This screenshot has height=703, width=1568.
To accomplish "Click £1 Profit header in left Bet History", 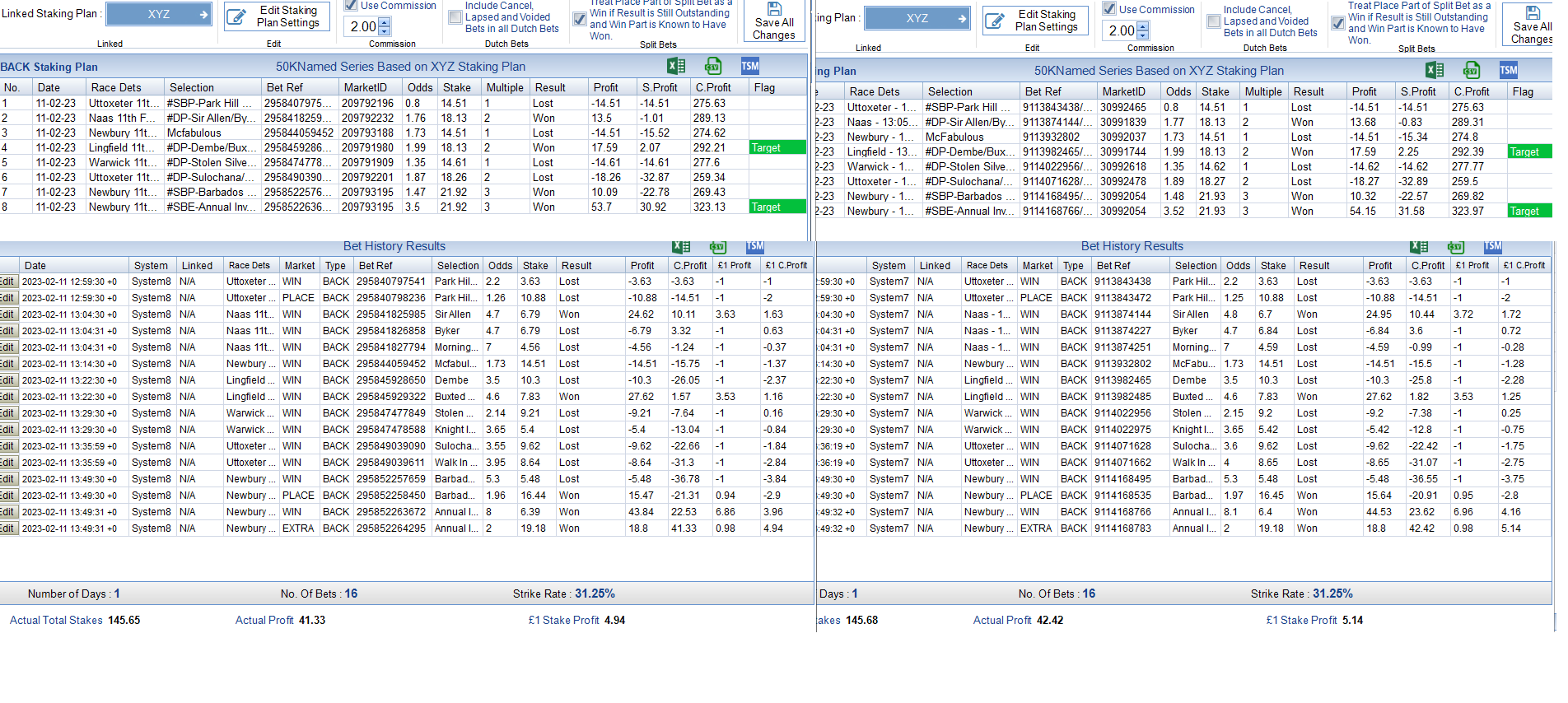I will tap(735, 265).
